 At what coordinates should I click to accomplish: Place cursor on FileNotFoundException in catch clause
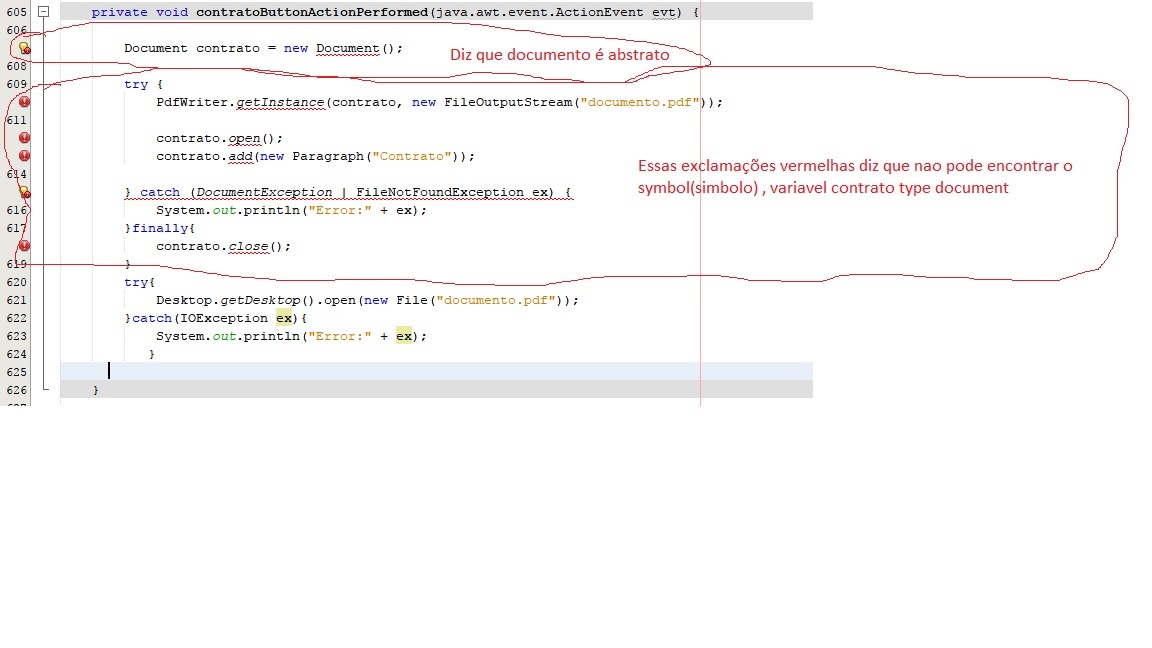440,192
